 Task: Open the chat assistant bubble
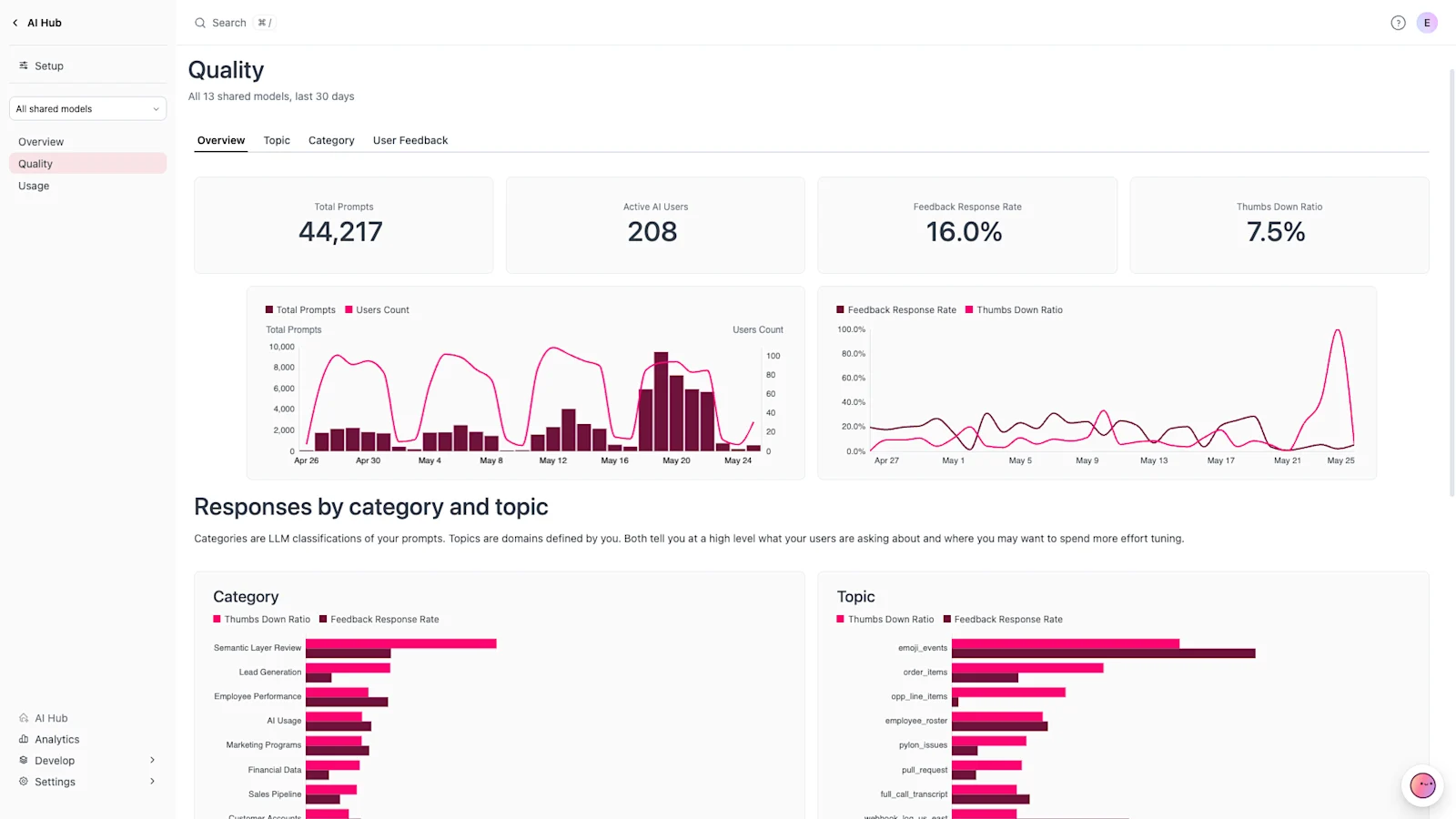click(x=1422, y=784)
